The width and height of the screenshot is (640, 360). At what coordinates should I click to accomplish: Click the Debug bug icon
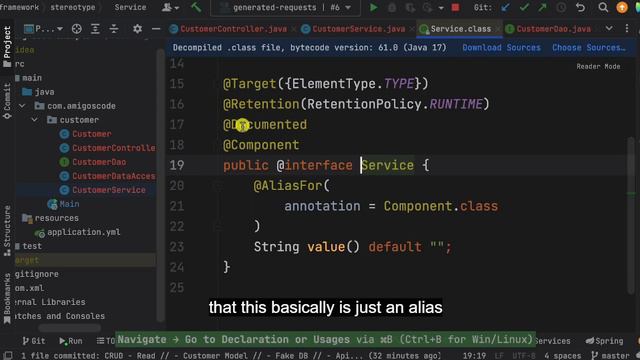(x=391, y=7)
